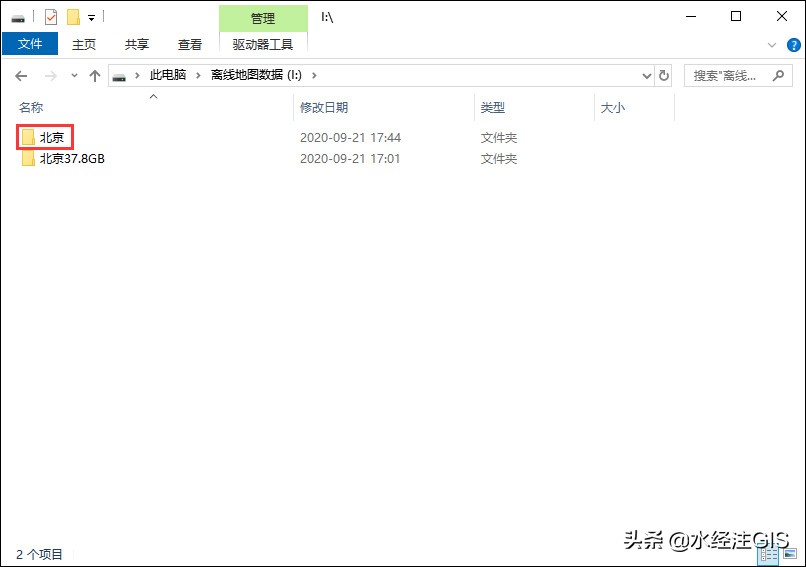Expand the chevron before 此电脑 in the address bar
This screenshot has width=806, height=567.
point(137,76)
